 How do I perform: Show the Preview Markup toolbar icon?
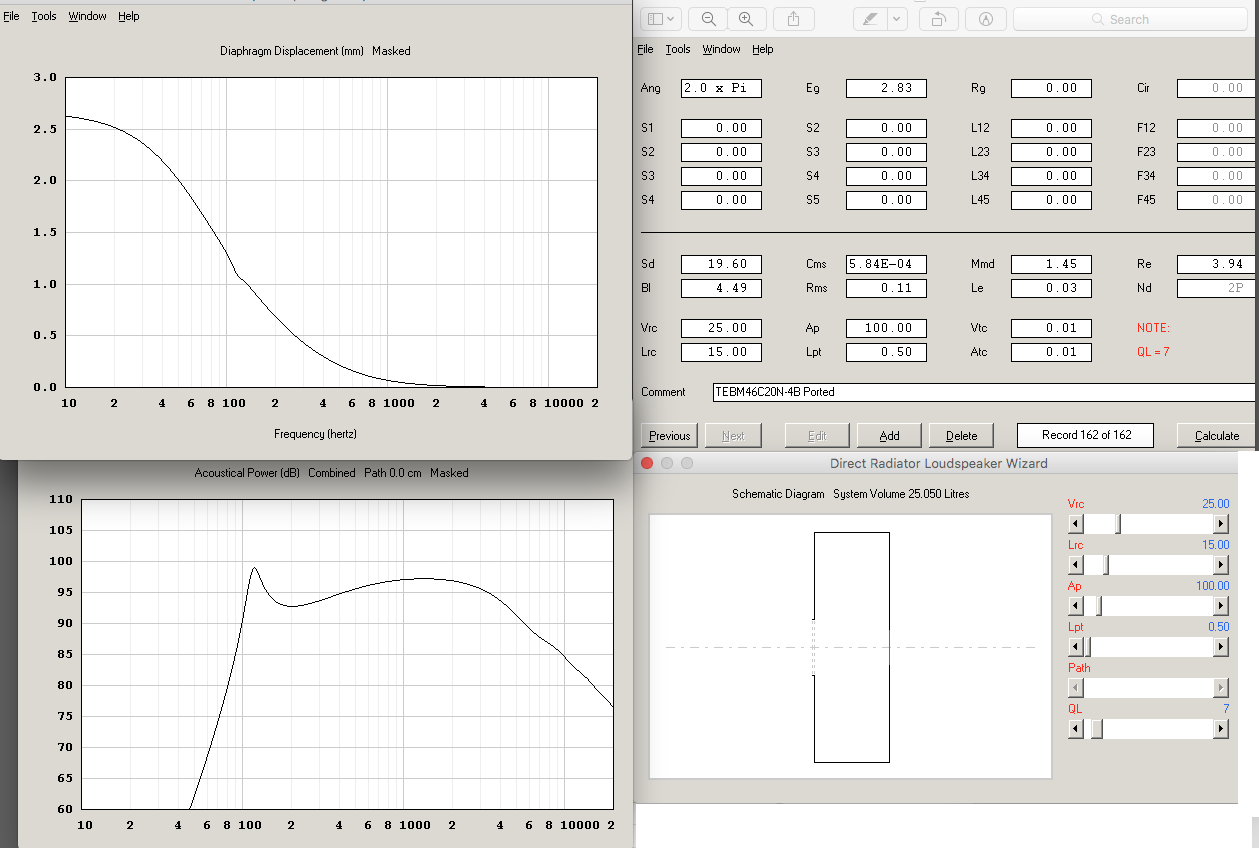click(x=986, y=19)
